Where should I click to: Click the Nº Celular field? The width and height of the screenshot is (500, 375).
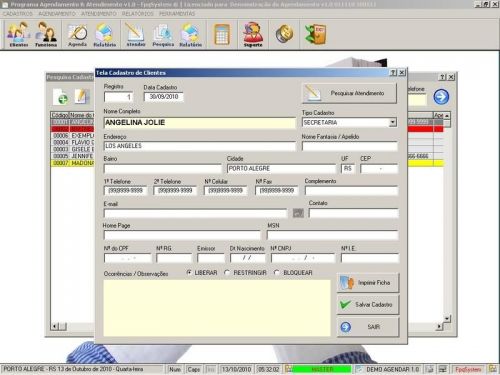(x=225, y=191)
